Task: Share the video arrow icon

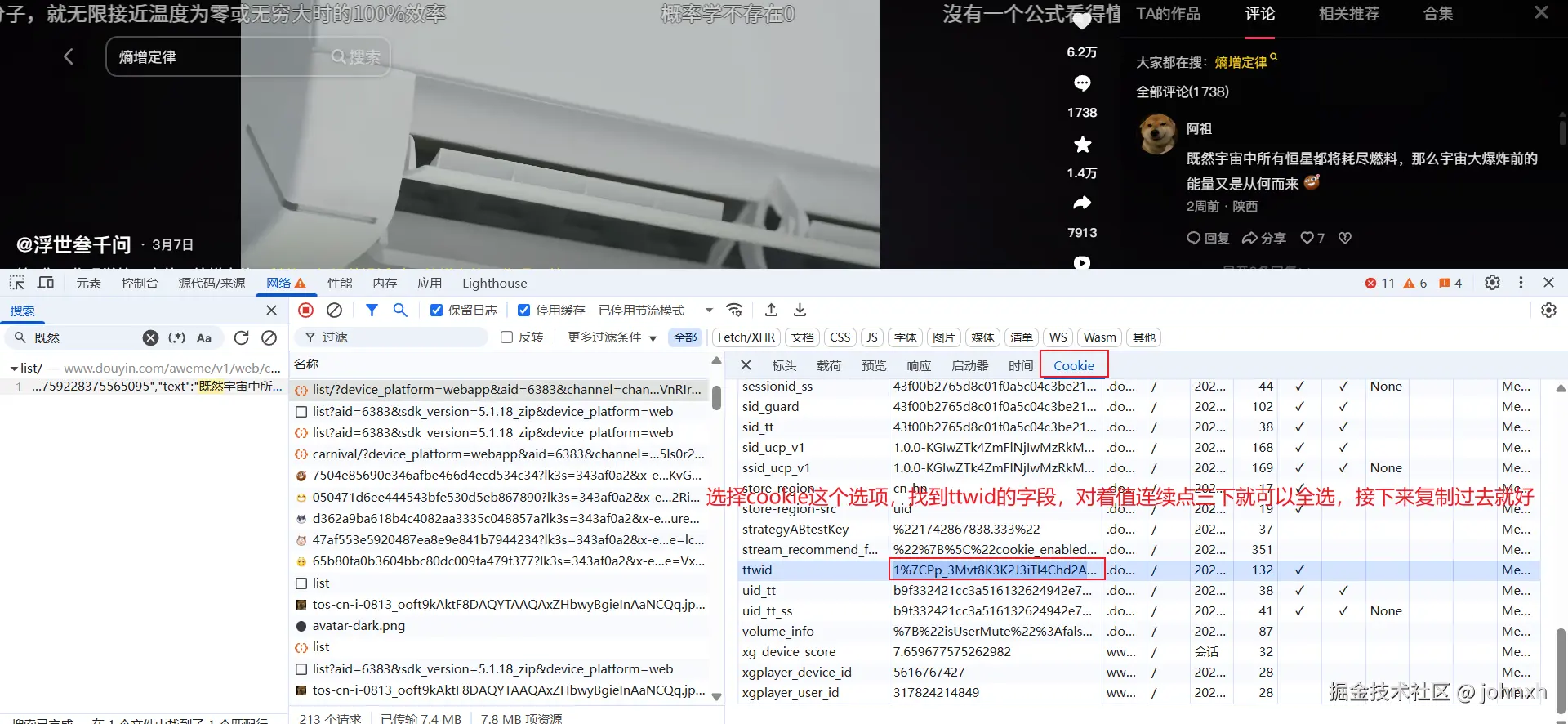Action: tap(1082, 203)
